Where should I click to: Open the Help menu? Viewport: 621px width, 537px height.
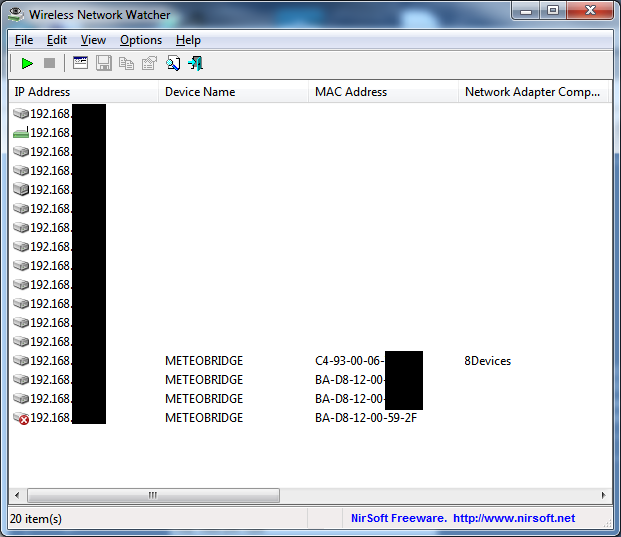tap(188, 40)
